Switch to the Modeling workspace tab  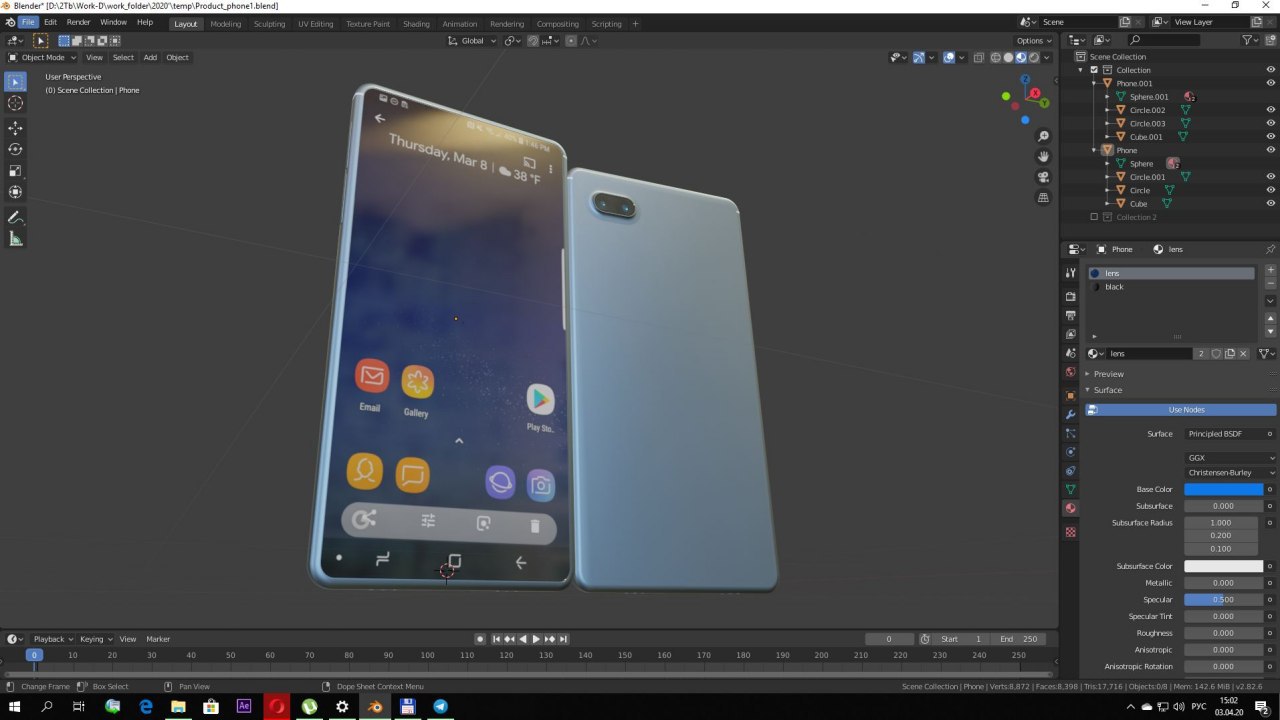225,23
